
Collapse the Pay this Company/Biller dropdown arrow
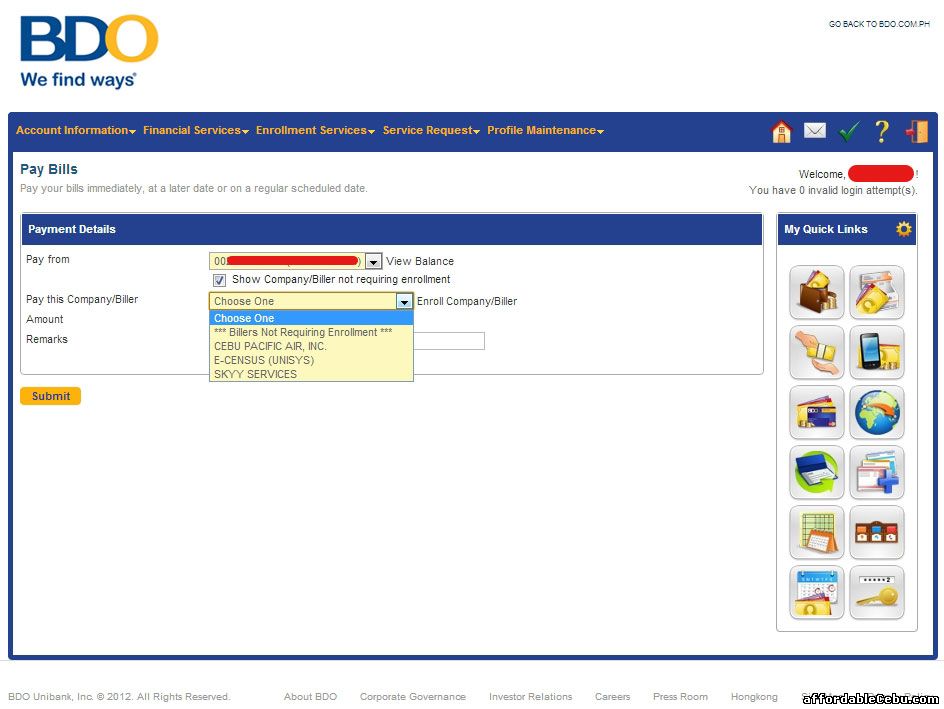404,301
